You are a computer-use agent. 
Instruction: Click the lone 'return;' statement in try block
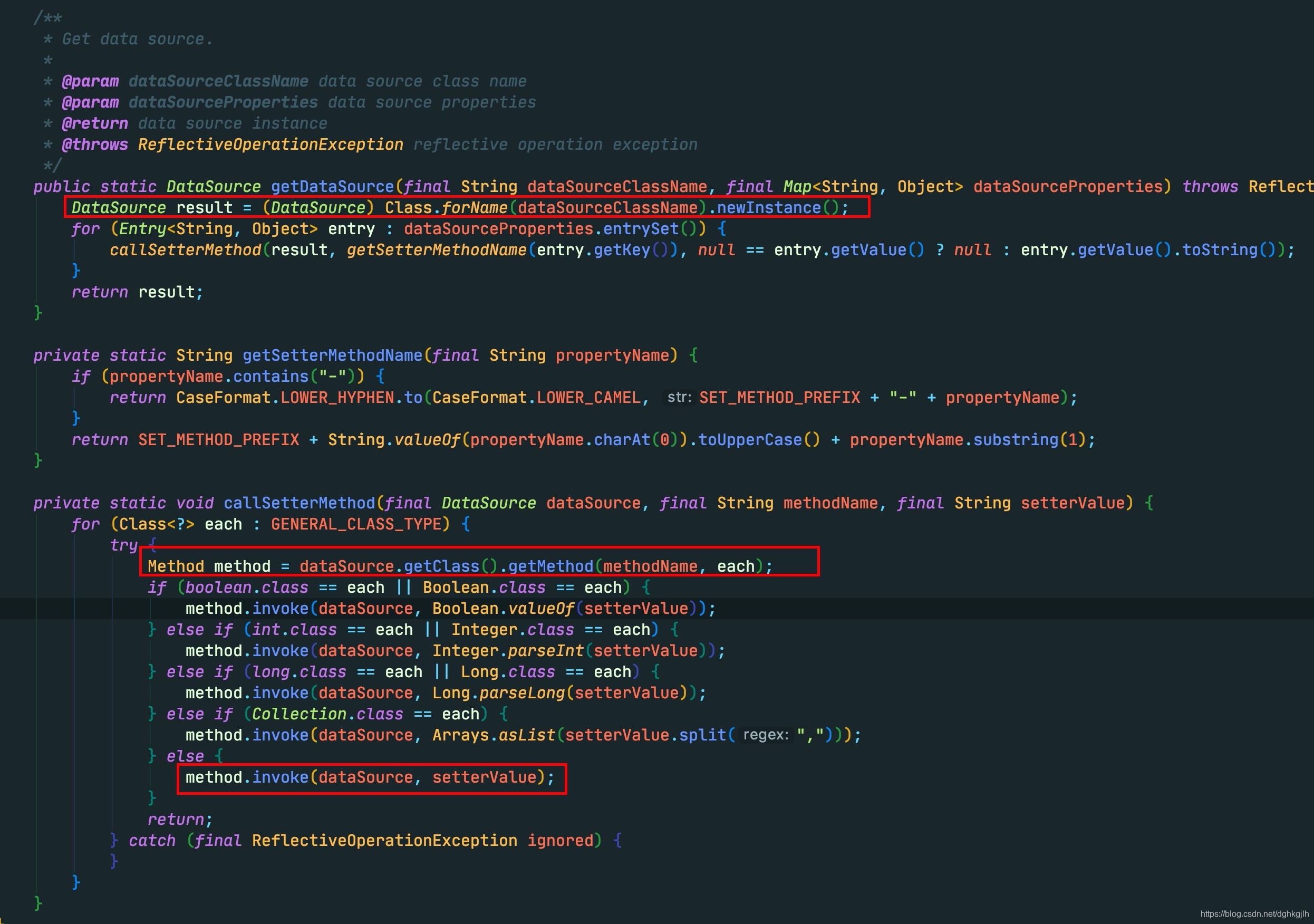click(180, 820)
